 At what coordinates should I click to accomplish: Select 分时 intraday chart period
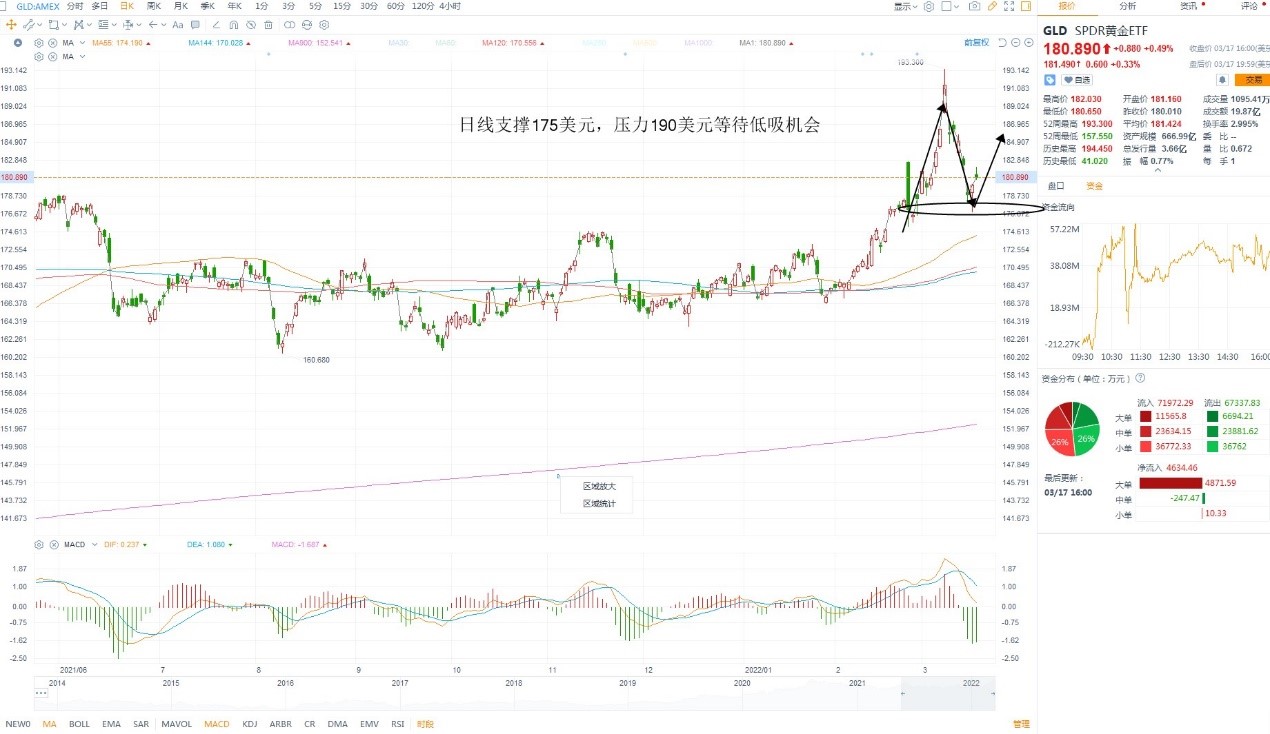click(x=75, y=6)
